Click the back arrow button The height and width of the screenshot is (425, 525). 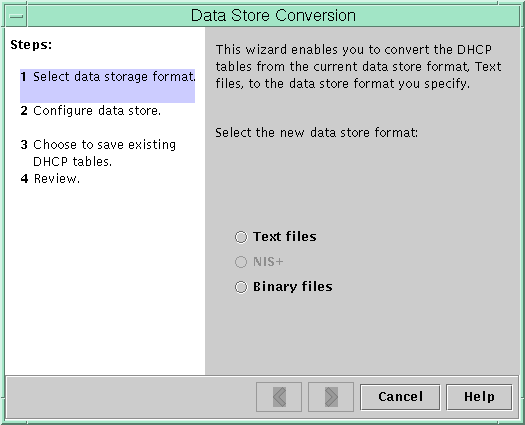tap(279, 397)
